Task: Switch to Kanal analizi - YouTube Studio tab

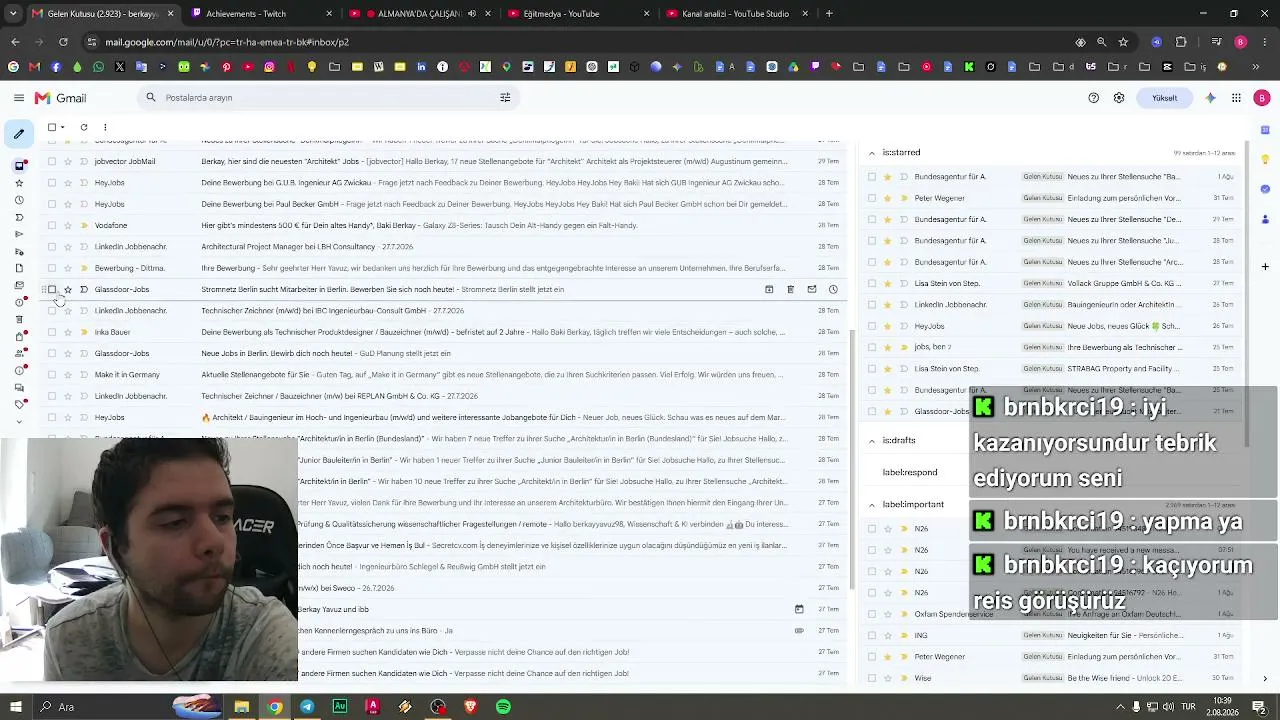Action: click(x=737, y=14)
